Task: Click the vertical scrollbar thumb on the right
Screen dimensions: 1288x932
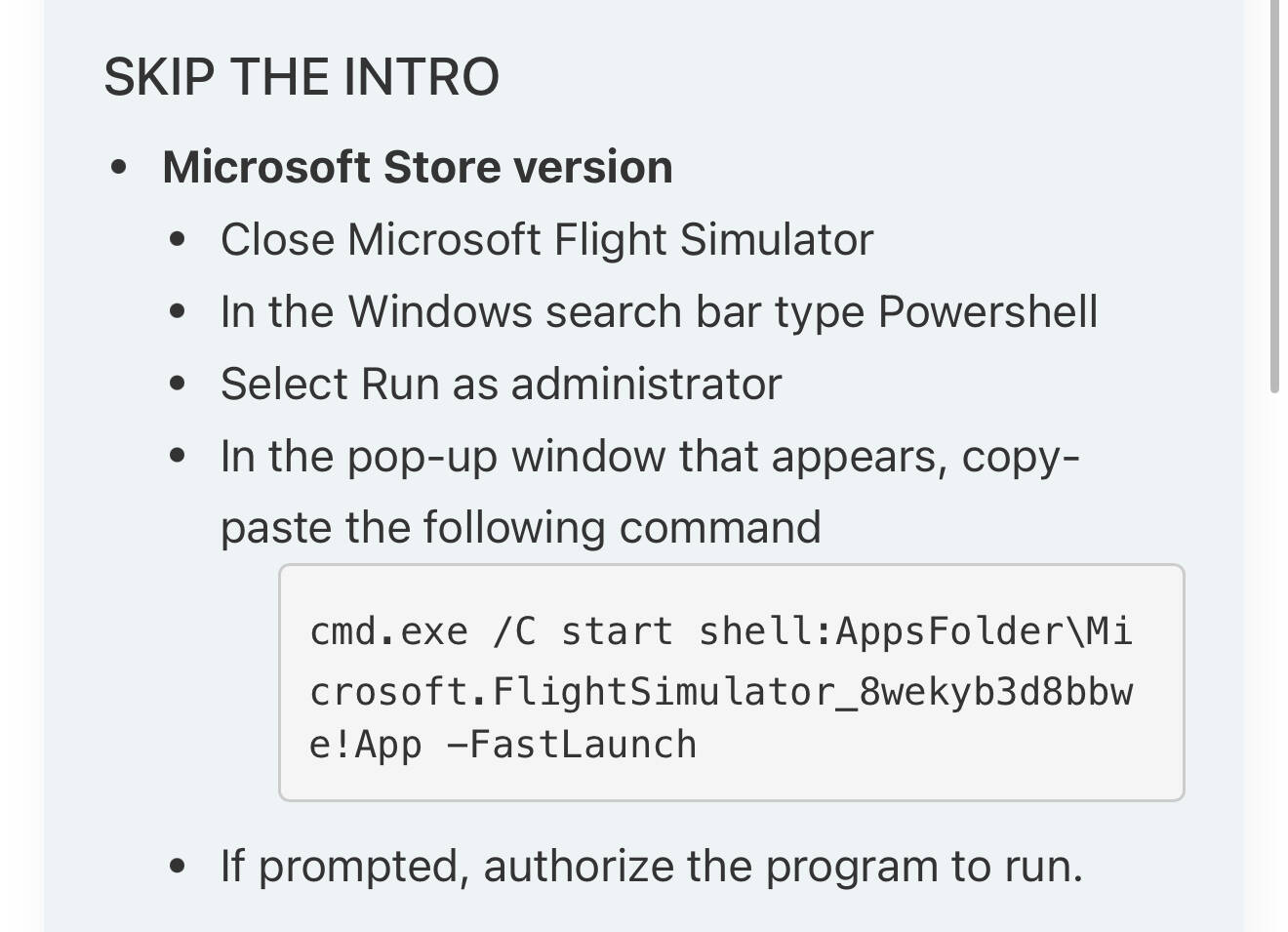Action: (1274, 195)
